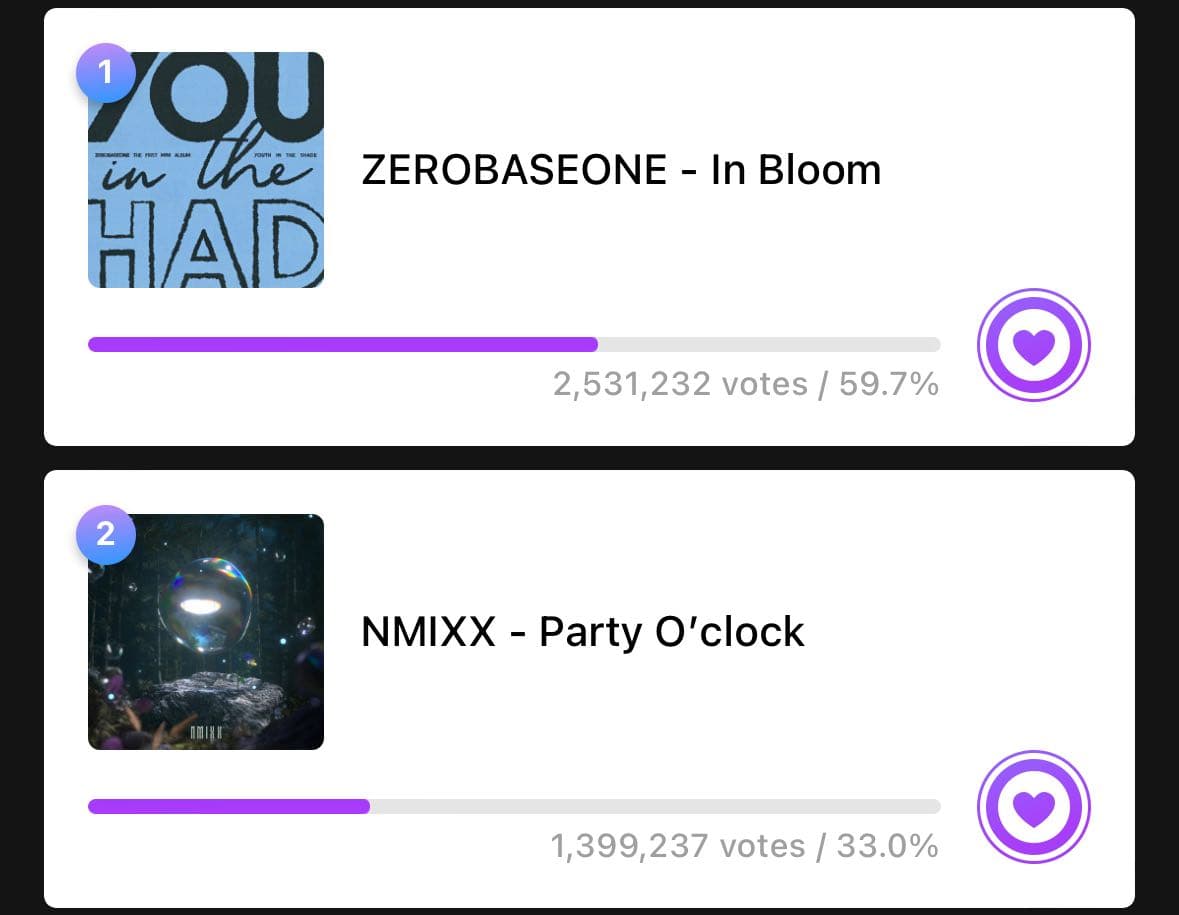Image resolution: width=1179 pixels, height=915 pixels.
Task: Select the 'ZEROBASEONE - In Bloom' title
Action: (x=621, y=171)
